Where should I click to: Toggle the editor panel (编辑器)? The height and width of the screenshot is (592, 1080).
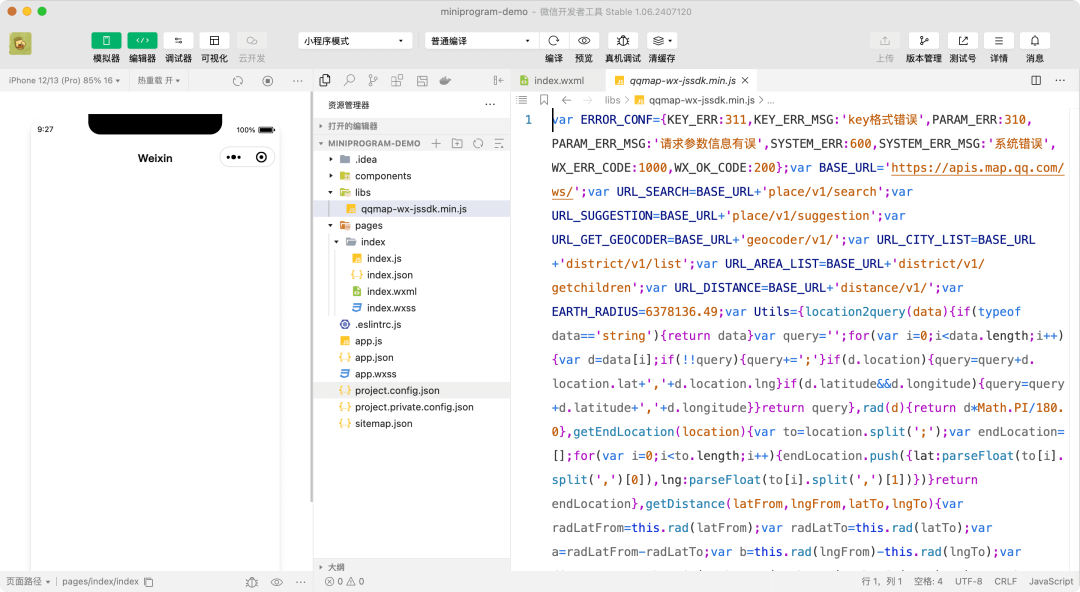point(142,41)
